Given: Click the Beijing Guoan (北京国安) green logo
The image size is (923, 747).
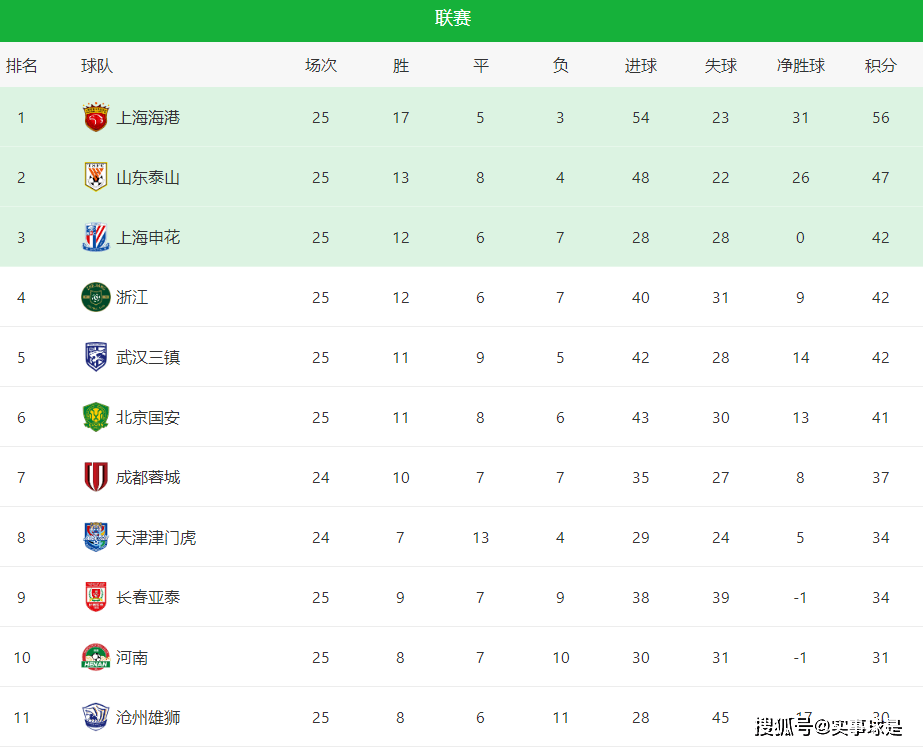Looking at the screenshot, I should 95,417.
